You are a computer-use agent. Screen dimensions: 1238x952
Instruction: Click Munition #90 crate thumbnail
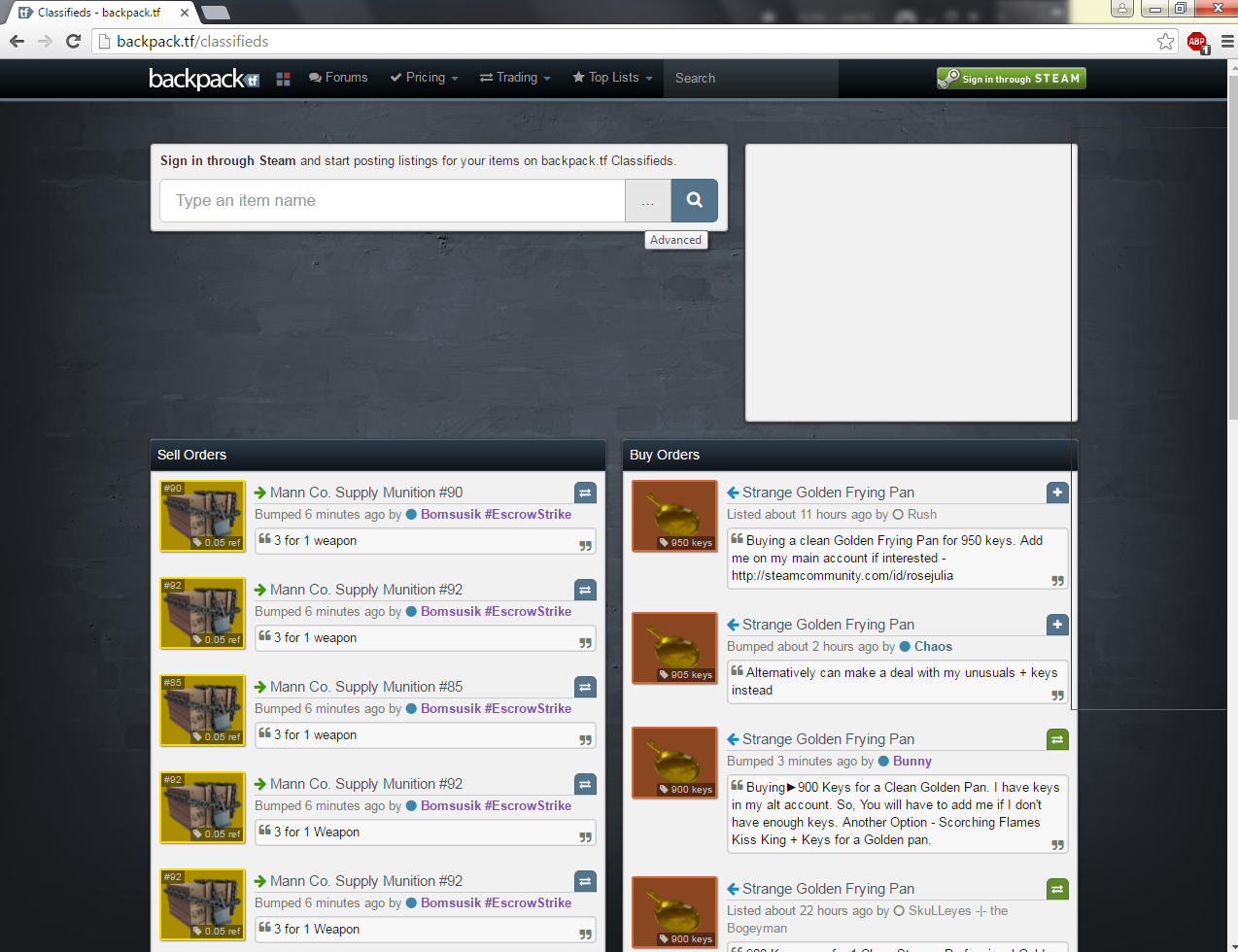(x=203, y=517)
